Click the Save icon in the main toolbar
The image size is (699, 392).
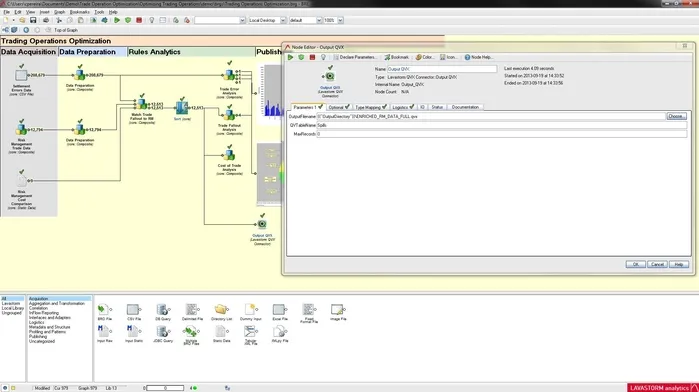[33, 21]
